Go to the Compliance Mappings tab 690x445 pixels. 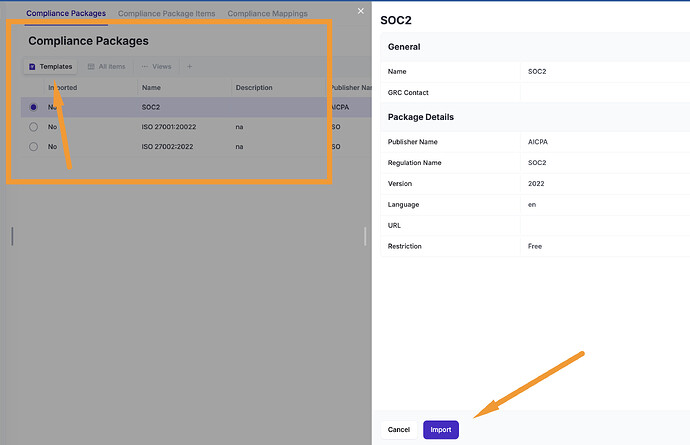pyautogui.click(x=267, y=13)
